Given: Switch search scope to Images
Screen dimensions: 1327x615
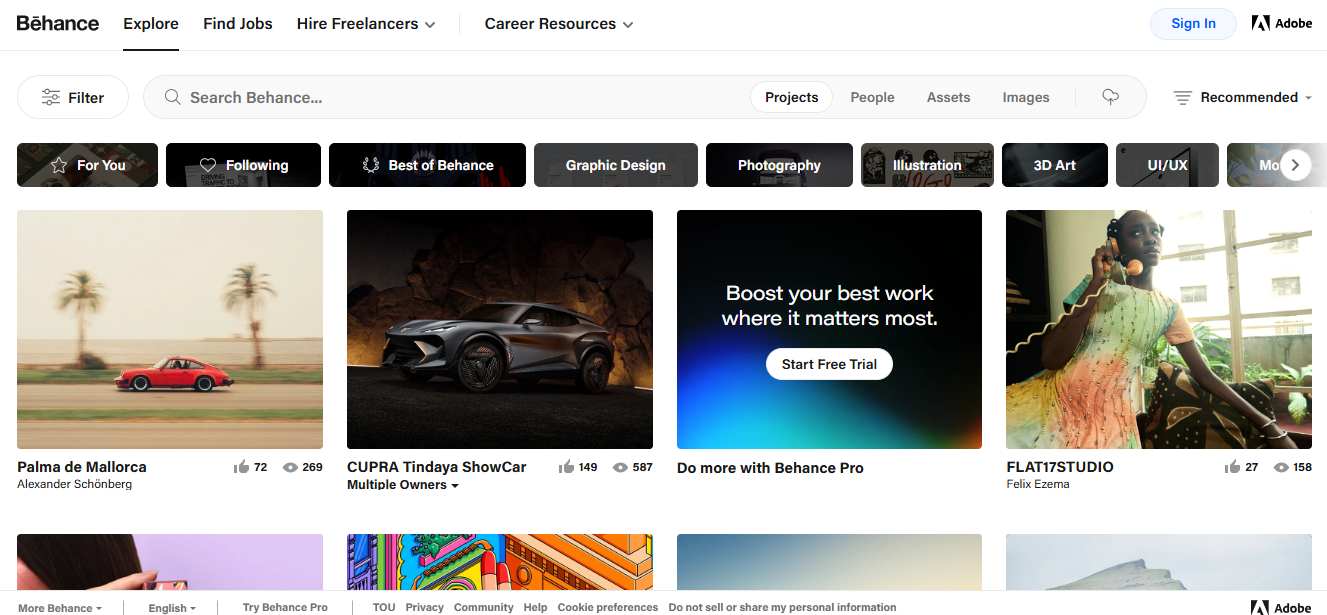Looking at the screenshot, I should tap(1026, 97).
